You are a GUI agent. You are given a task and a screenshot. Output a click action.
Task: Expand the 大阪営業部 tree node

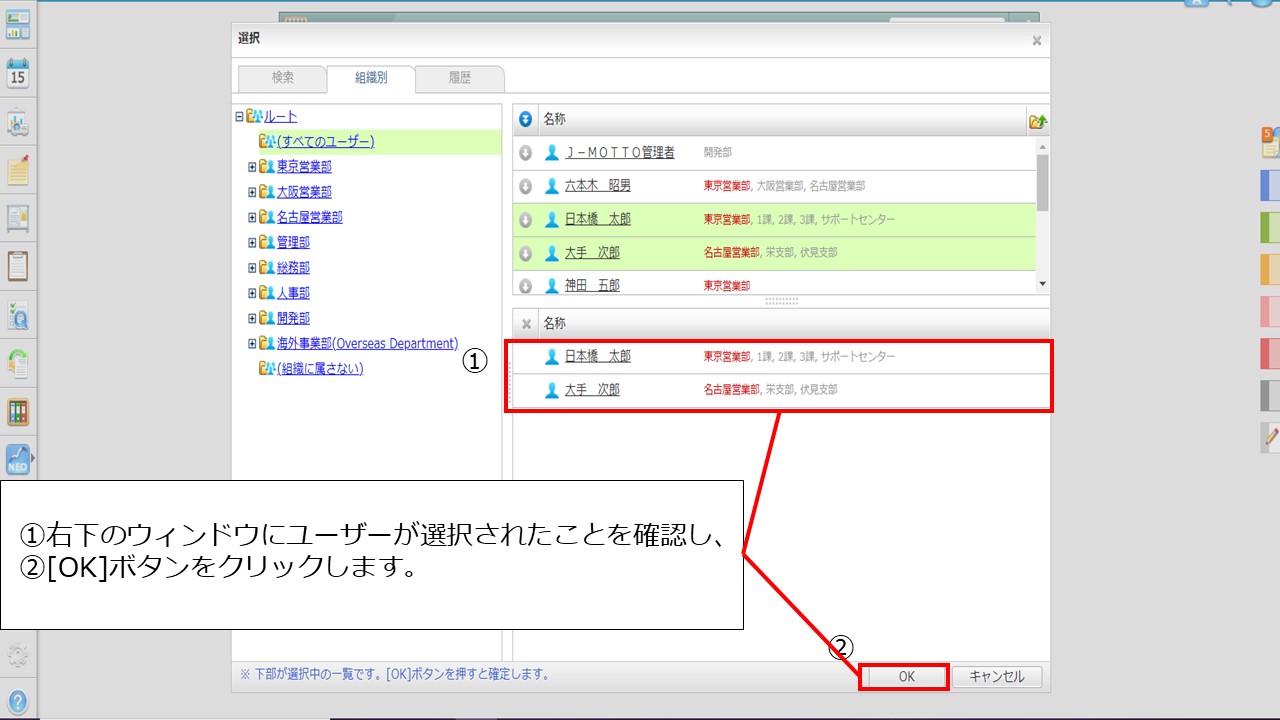[252, 192]
